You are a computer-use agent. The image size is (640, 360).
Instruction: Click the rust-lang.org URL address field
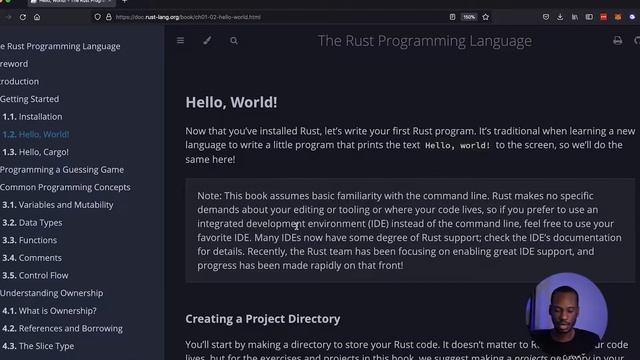[188, 17]
